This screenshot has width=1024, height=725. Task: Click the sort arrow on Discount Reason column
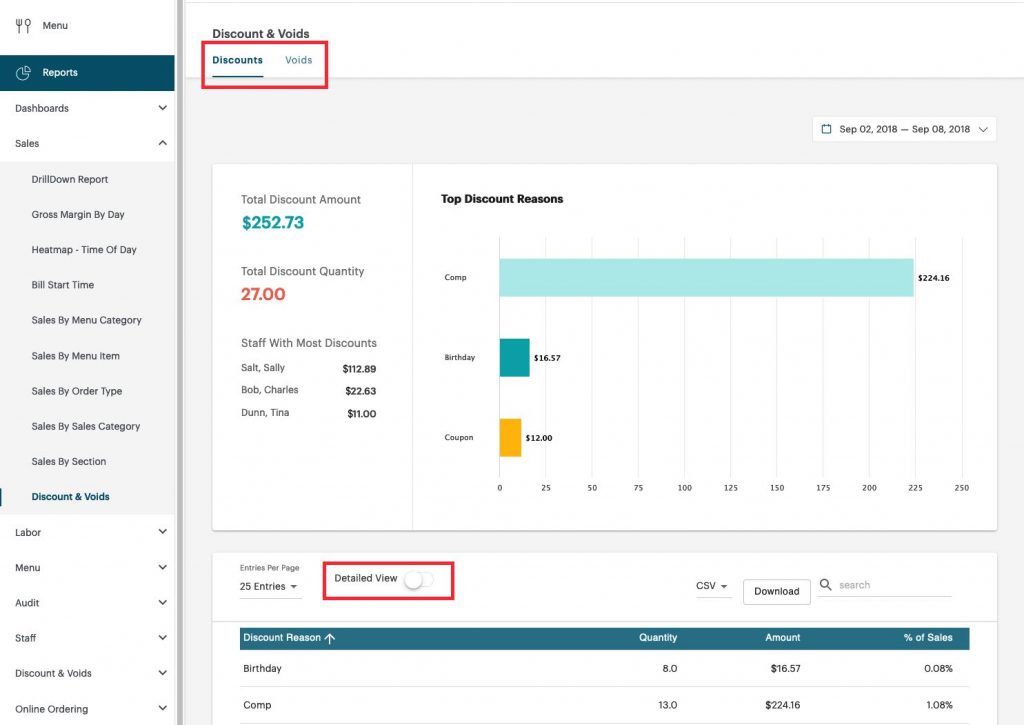(328, 638)
